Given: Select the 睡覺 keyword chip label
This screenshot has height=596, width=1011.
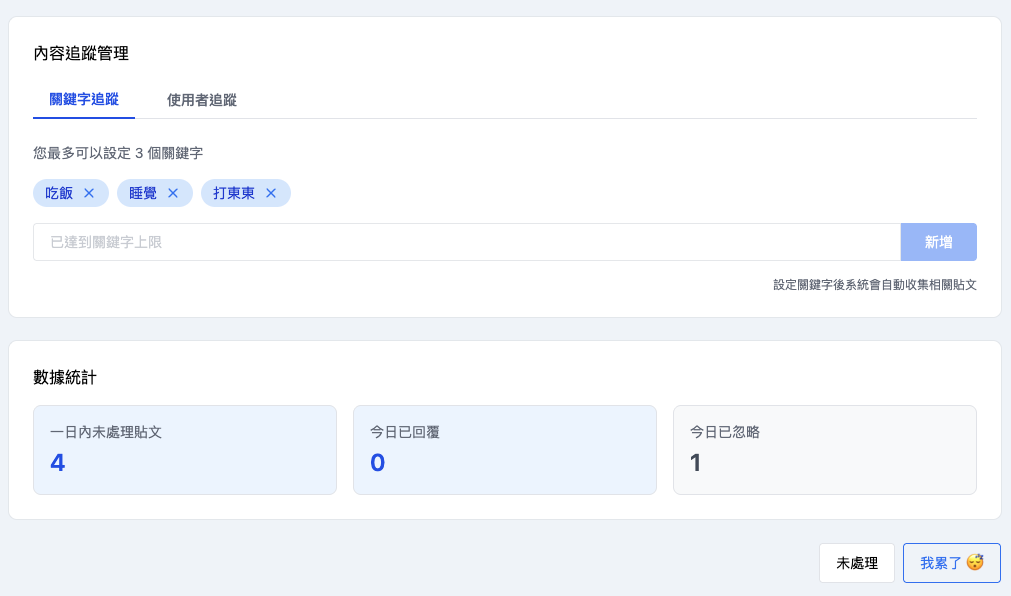Looking at the screenshot, I should (143, 193).
